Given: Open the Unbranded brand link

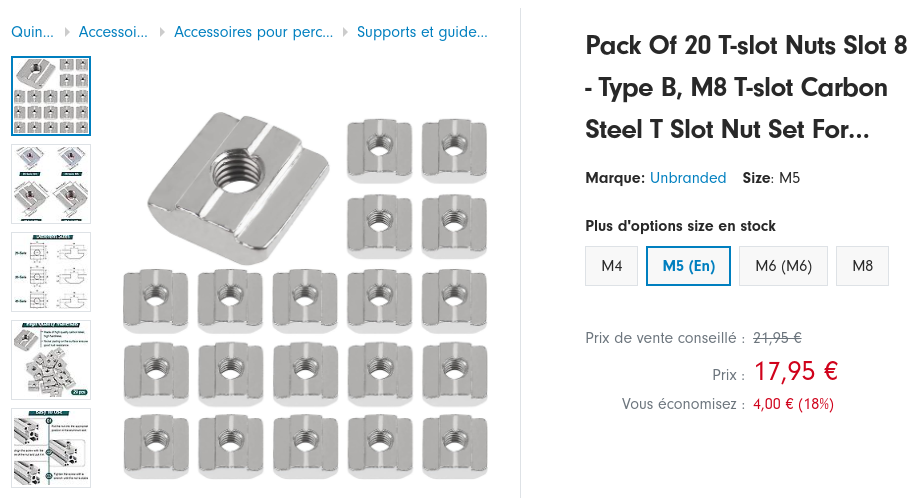Looking at the screenshot, I should point(688,178).
